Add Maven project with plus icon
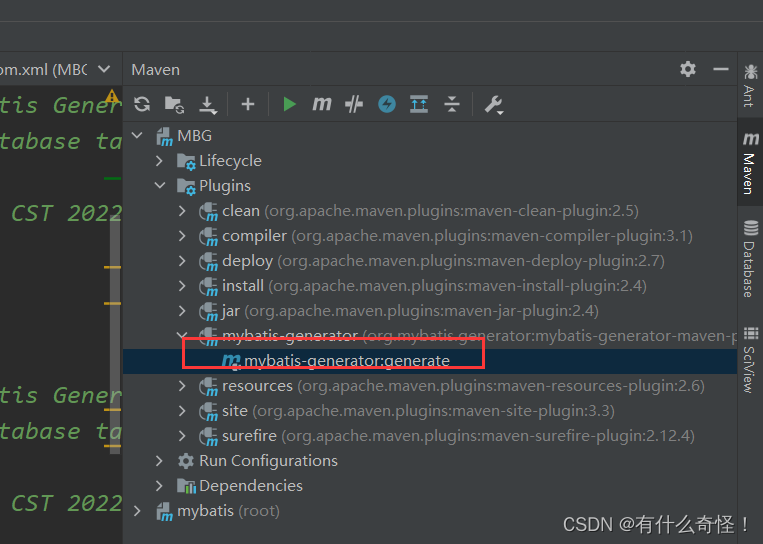Viewport: 763px width, 544px height. (x=248, y=104)
